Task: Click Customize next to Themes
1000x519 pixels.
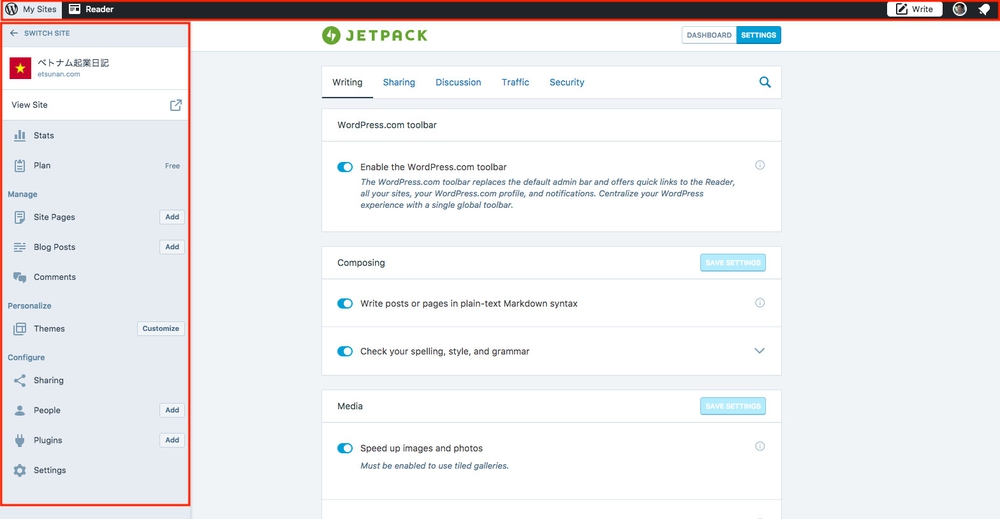Action: 161,328
